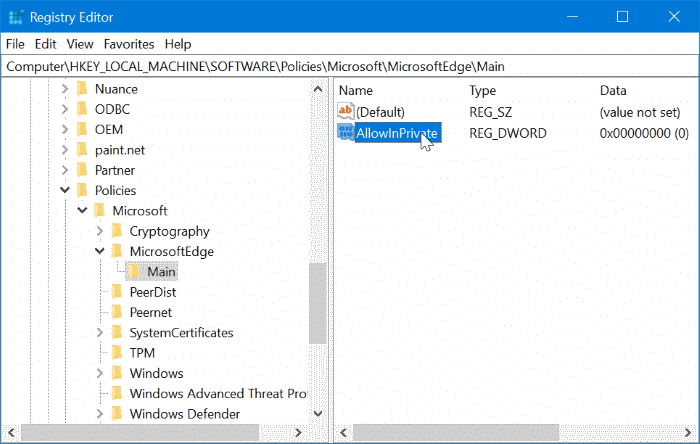The width and height of the screenshot is (700, 444).
Task: Select the PeerDist registry key
Action: (152, 292)
